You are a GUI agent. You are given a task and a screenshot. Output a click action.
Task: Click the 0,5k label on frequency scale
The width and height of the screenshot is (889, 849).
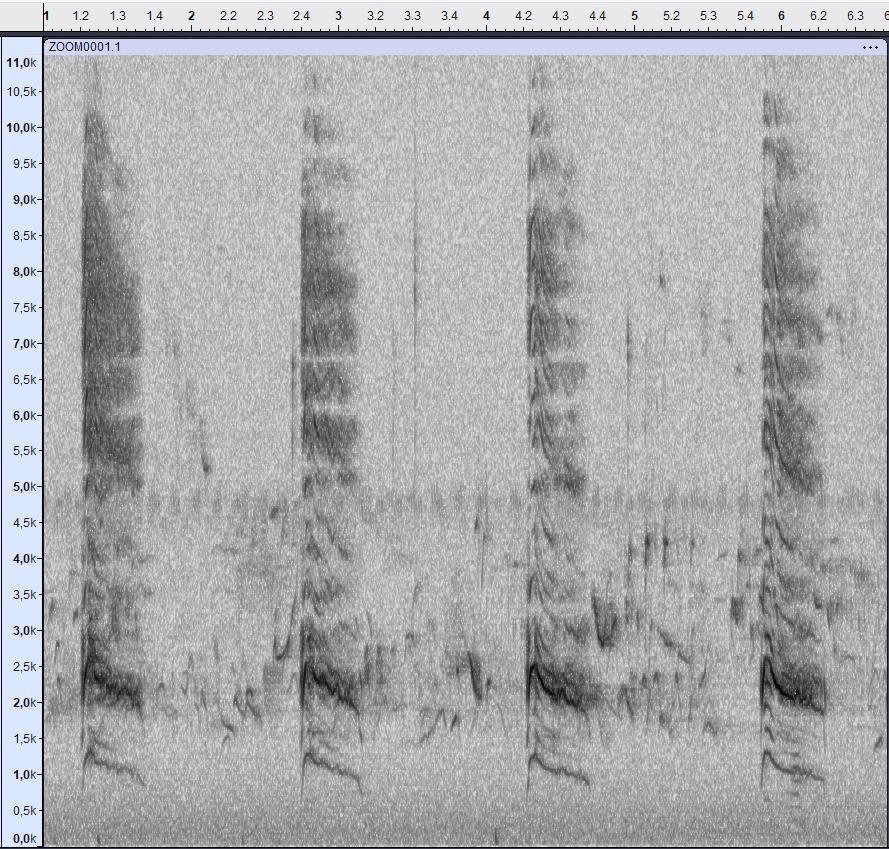click(x=25, y=811)
